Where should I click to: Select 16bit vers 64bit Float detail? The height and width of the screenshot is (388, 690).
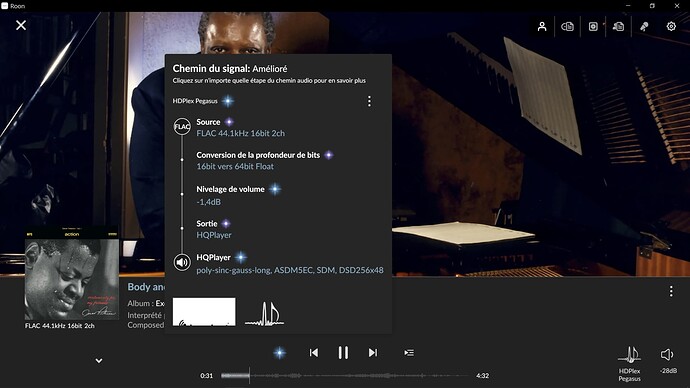[235, 166]
